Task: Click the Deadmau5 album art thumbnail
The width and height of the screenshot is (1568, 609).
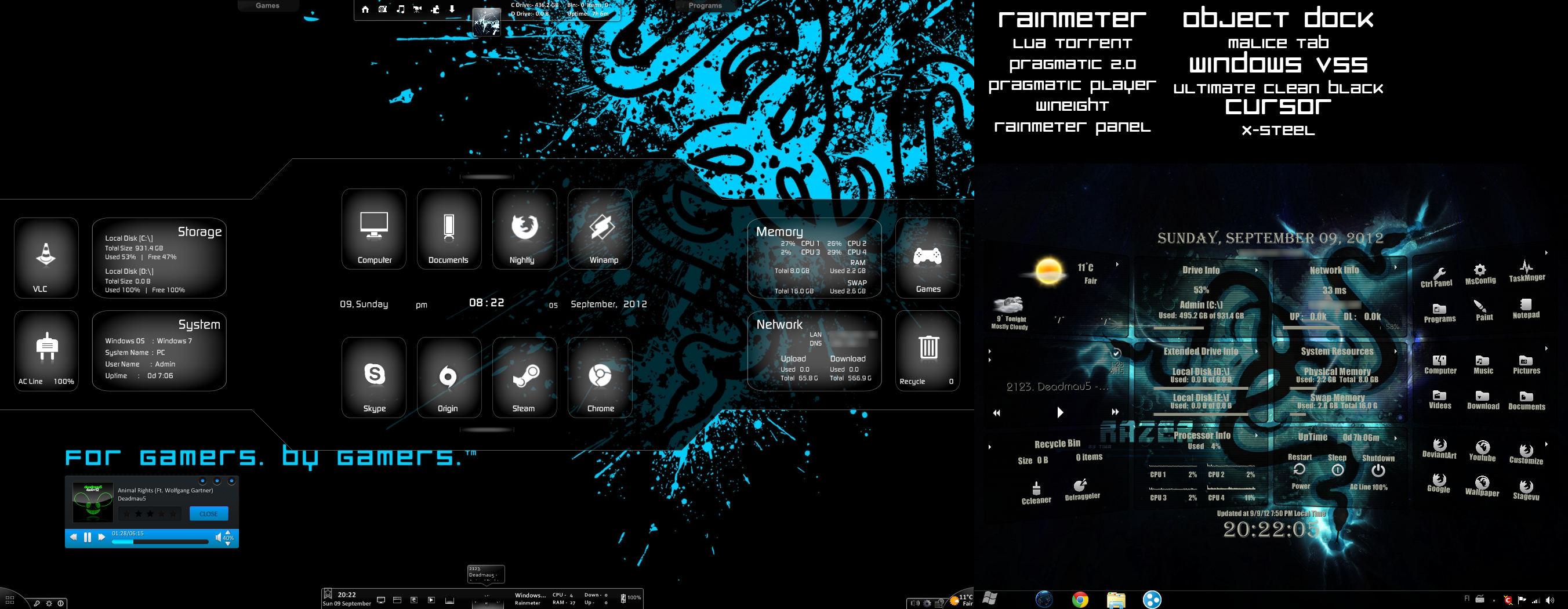Action: click(x=93, y=502)
